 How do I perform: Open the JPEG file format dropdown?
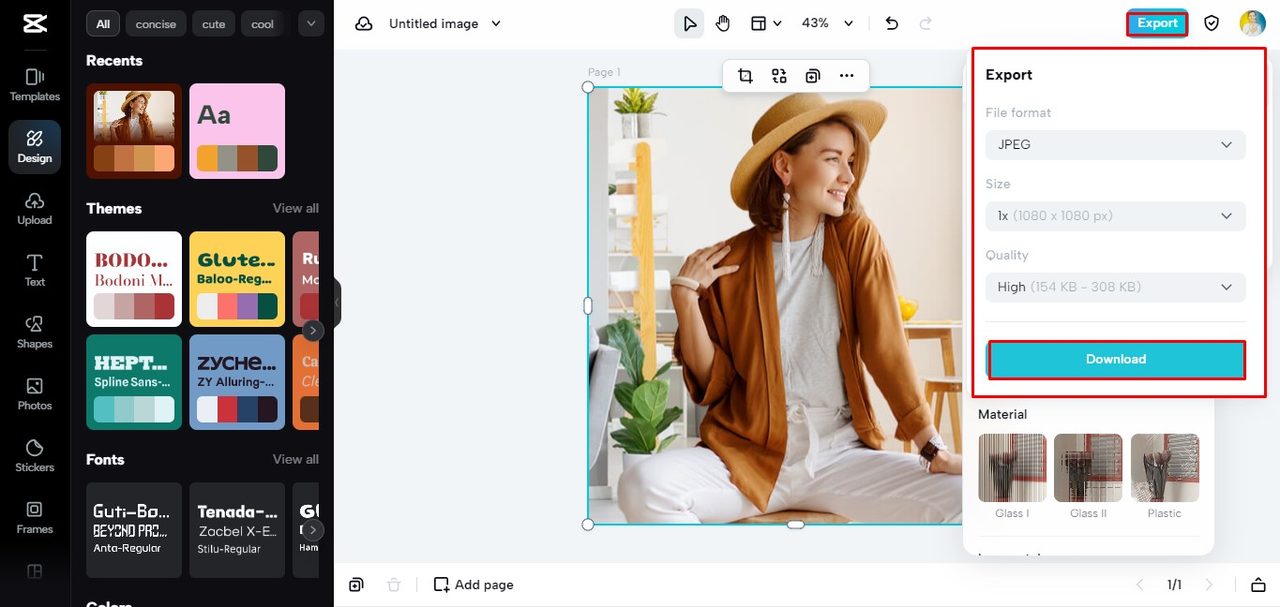[x=1116, y=145]
